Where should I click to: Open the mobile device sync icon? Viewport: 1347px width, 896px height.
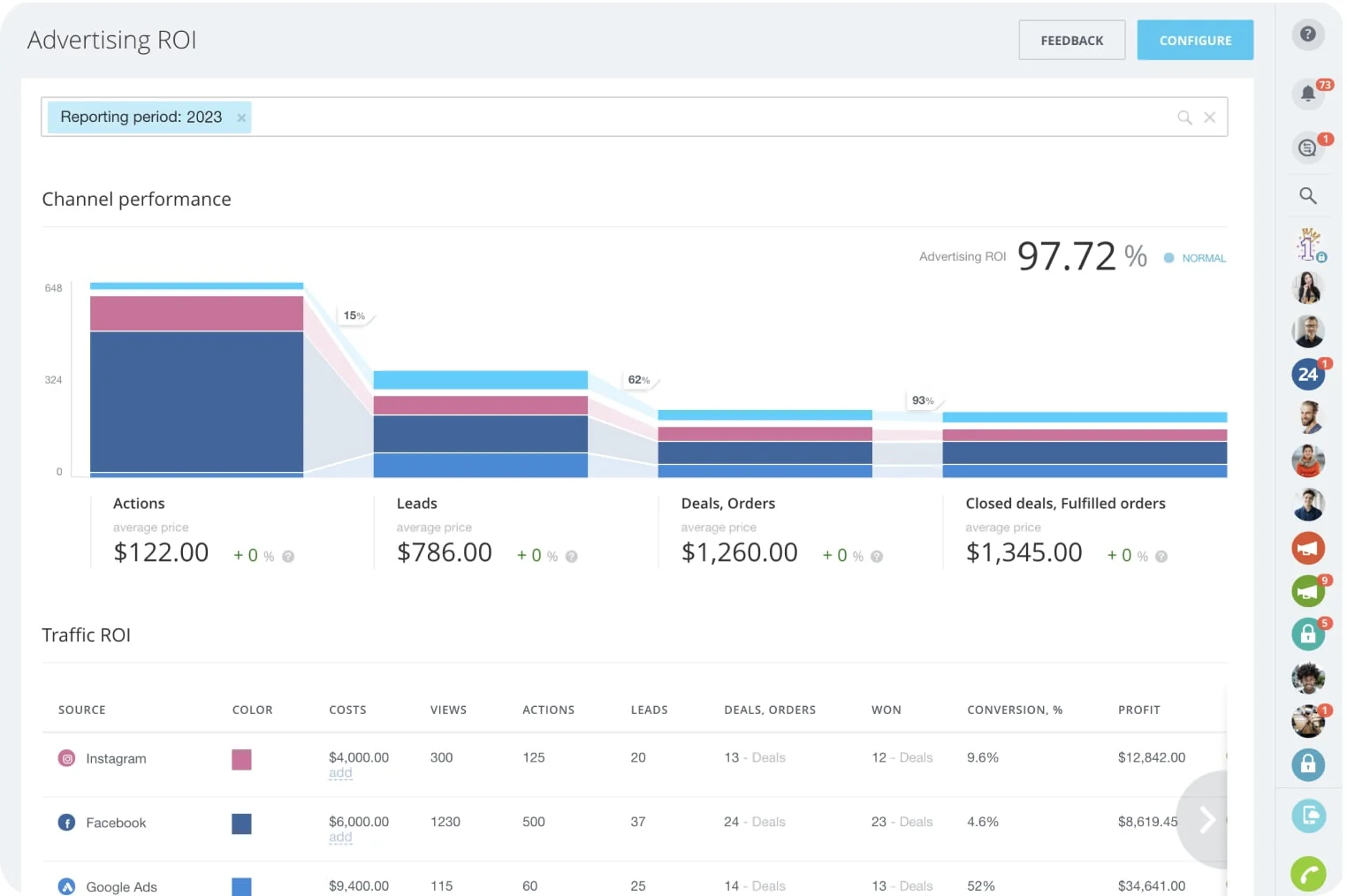click(1308, 816)
